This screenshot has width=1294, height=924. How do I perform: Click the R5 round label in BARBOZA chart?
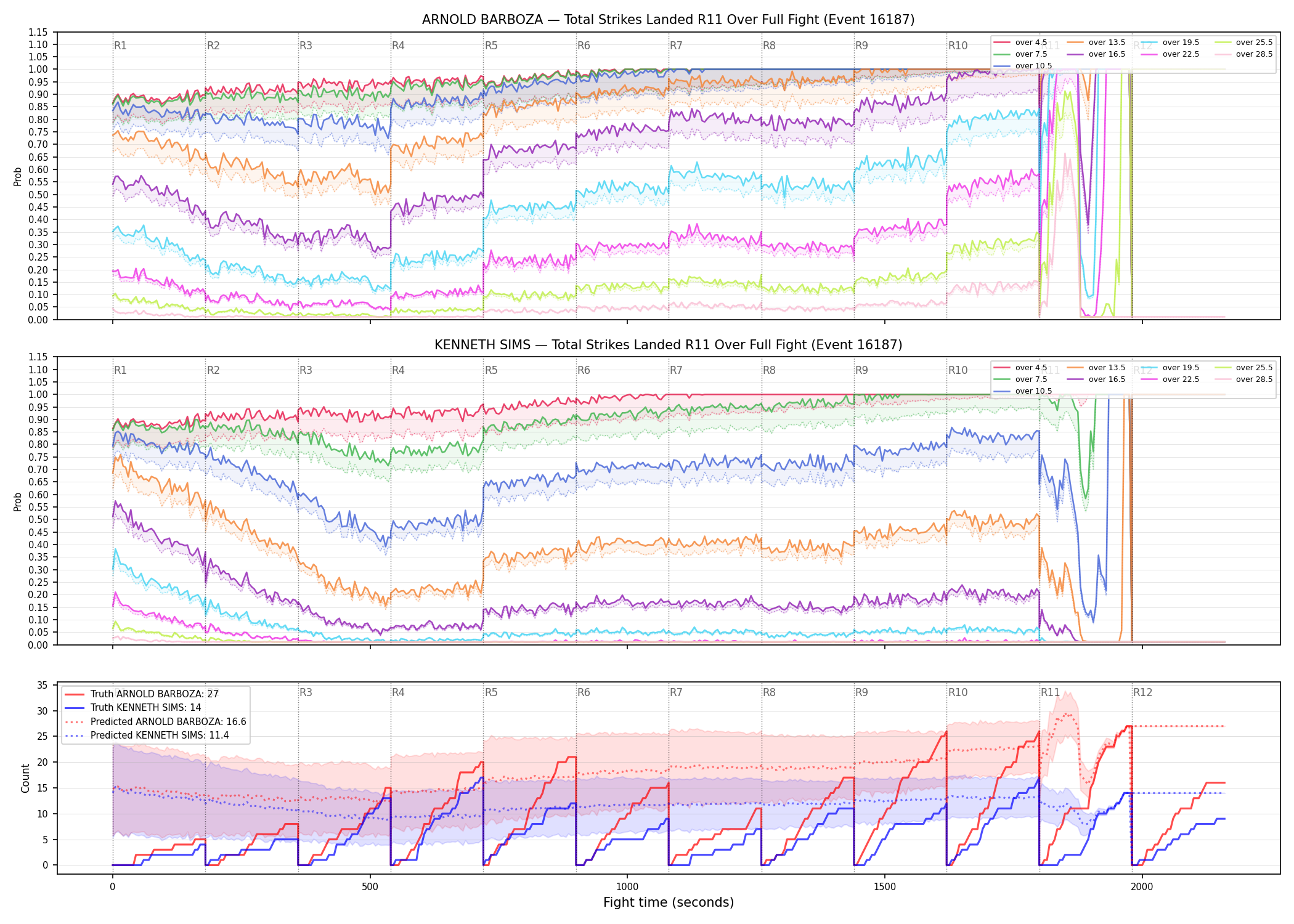[491, 46]
